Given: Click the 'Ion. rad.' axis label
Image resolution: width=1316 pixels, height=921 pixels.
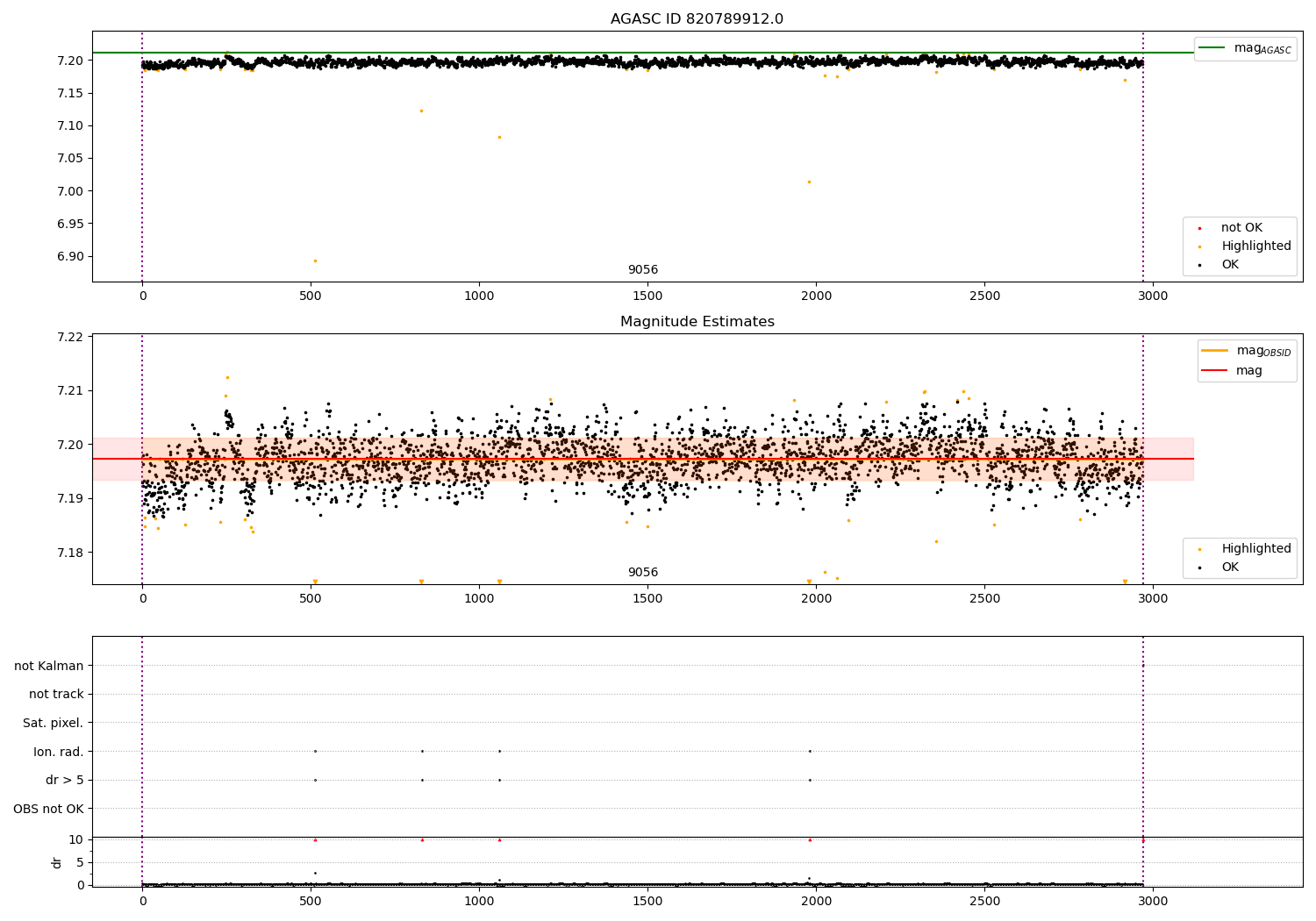Looking at the screenshot, I should [59, 752].
